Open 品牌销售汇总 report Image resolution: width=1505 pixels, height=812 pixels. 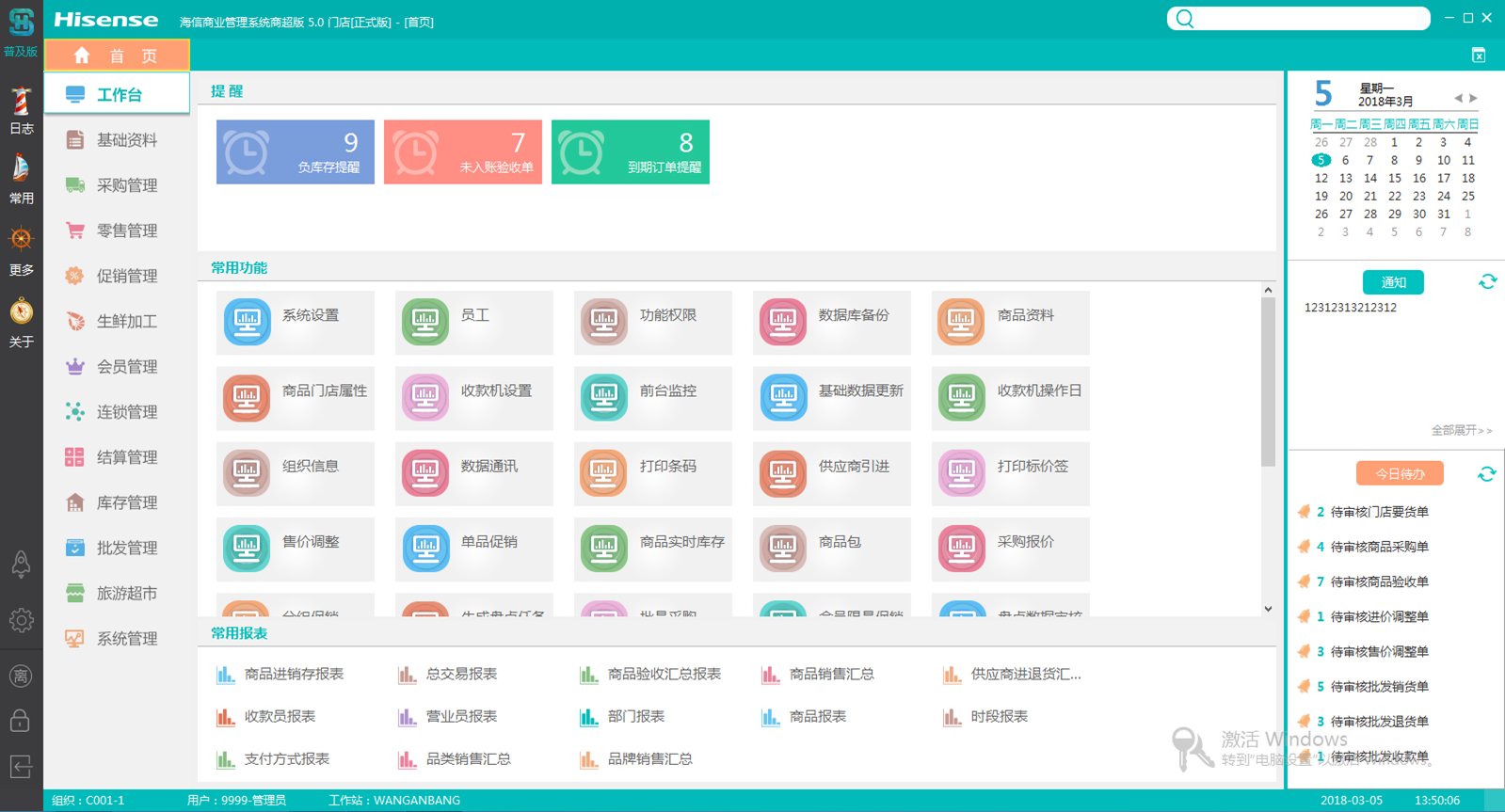point(636,758)
